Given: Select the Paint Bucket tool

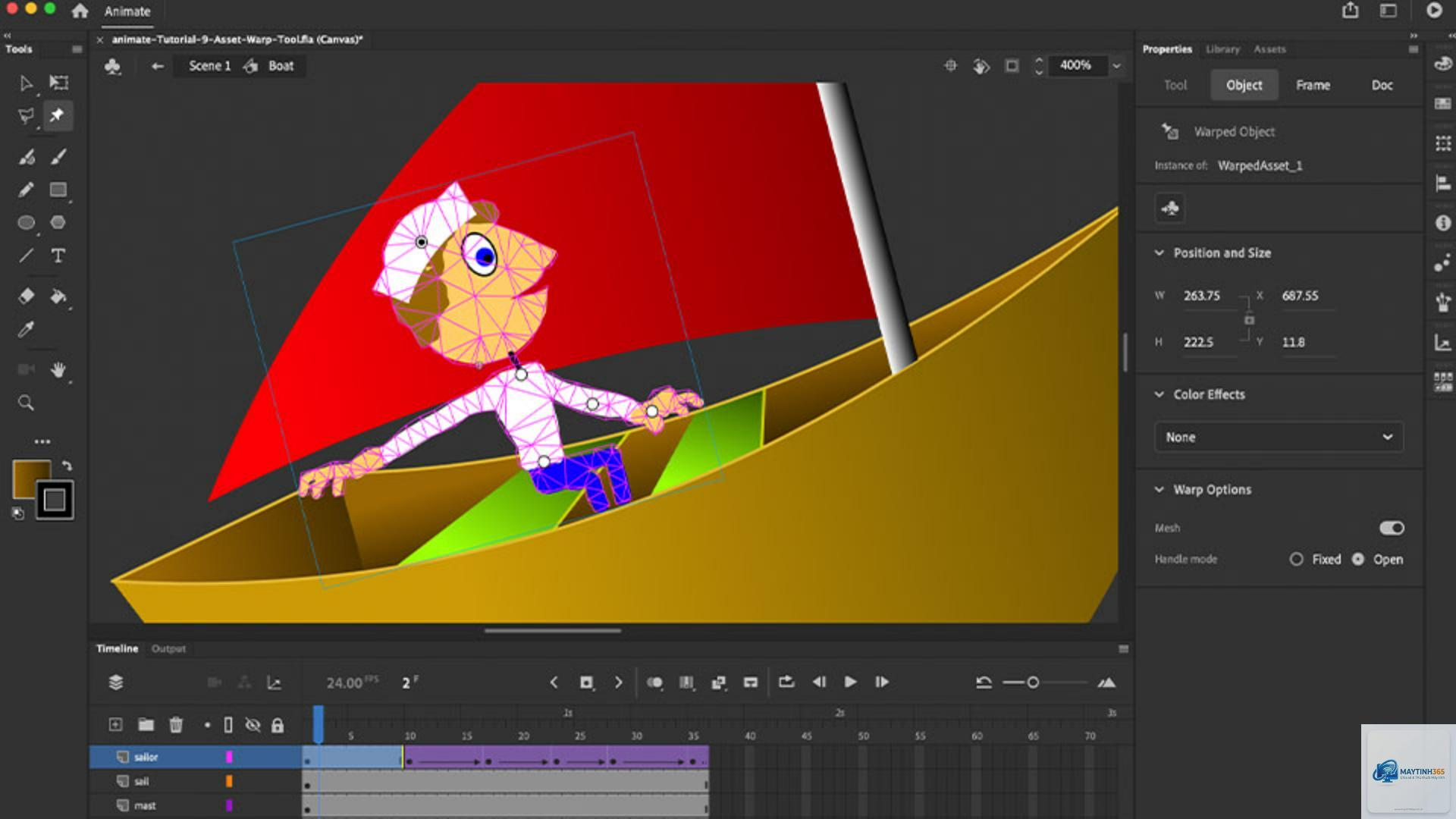Looking at the screenshot, I should tap(58, 296).
